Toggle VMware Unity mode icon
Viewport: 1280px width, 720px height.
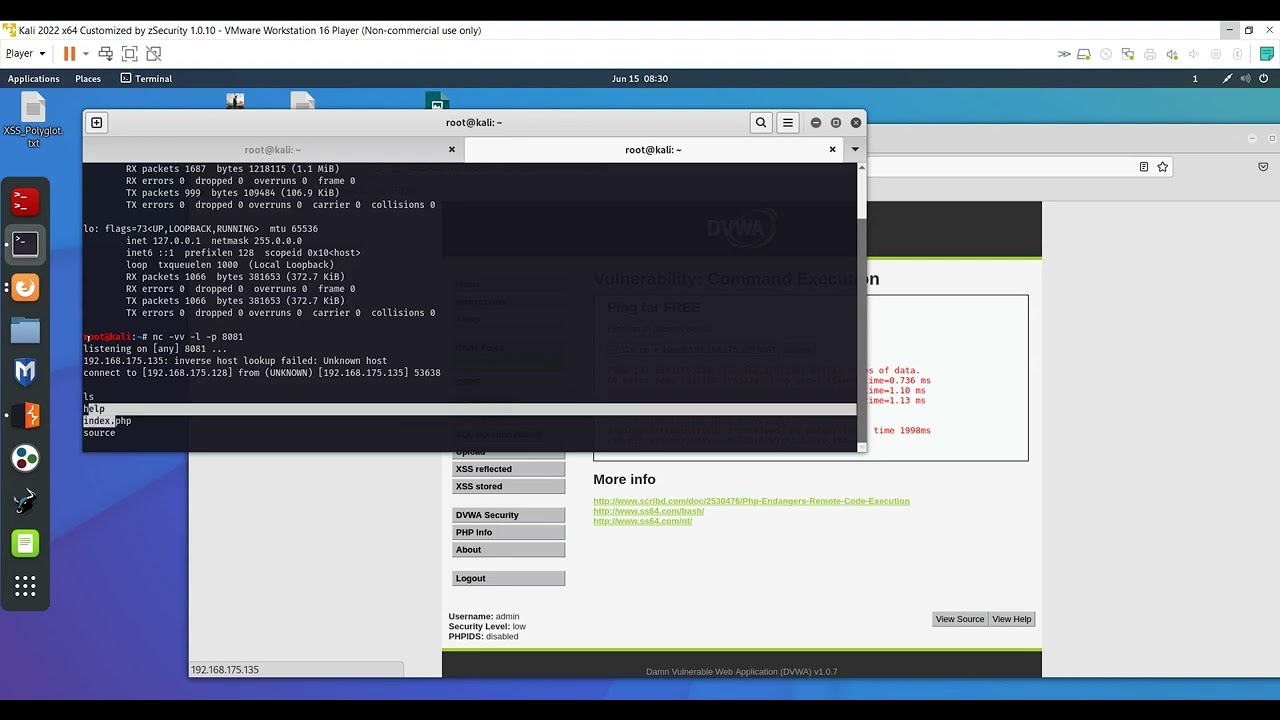tap(154, 54)
